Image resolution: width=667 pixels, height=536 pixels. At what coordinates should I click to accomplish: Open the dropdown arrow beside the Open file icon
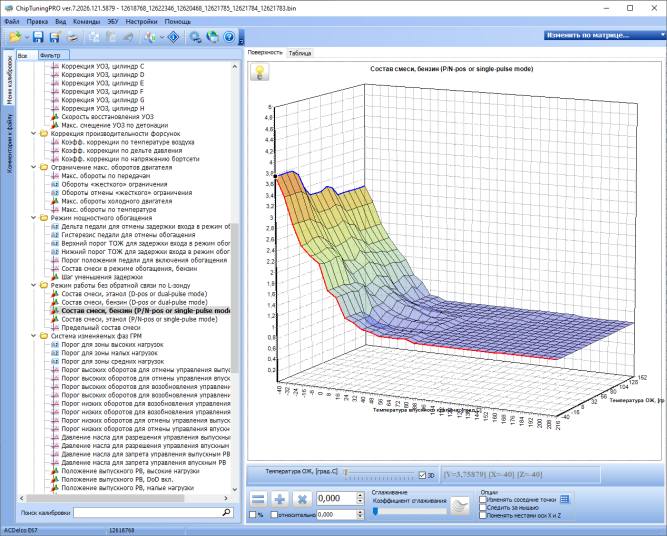[x=27, y=38]
